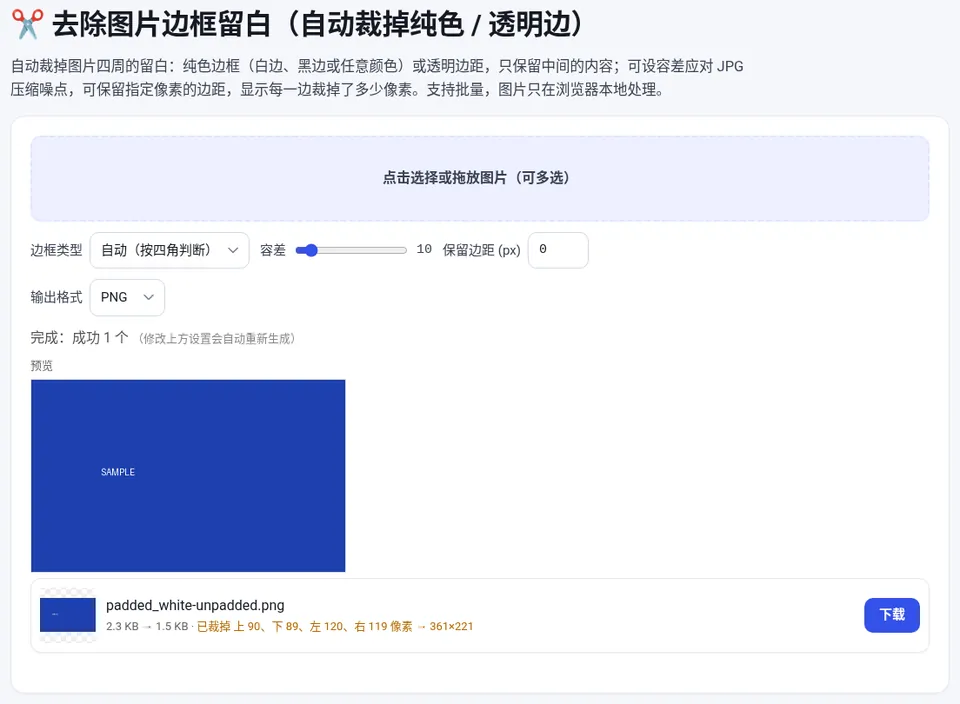Viewport: 960px width, 704px height.
Task: Open the 输出格式 PNG dropdown
Action: [127, 298]
